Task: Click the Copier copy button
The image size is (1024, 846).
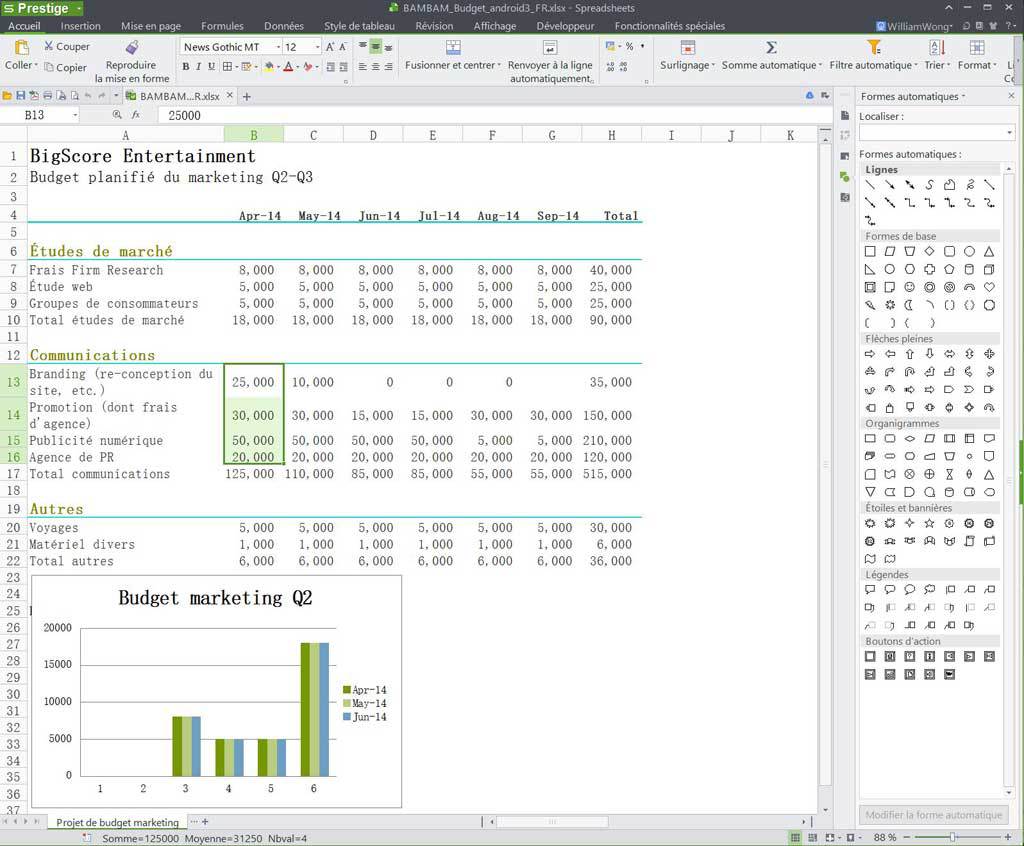Action: click(65, 67)
